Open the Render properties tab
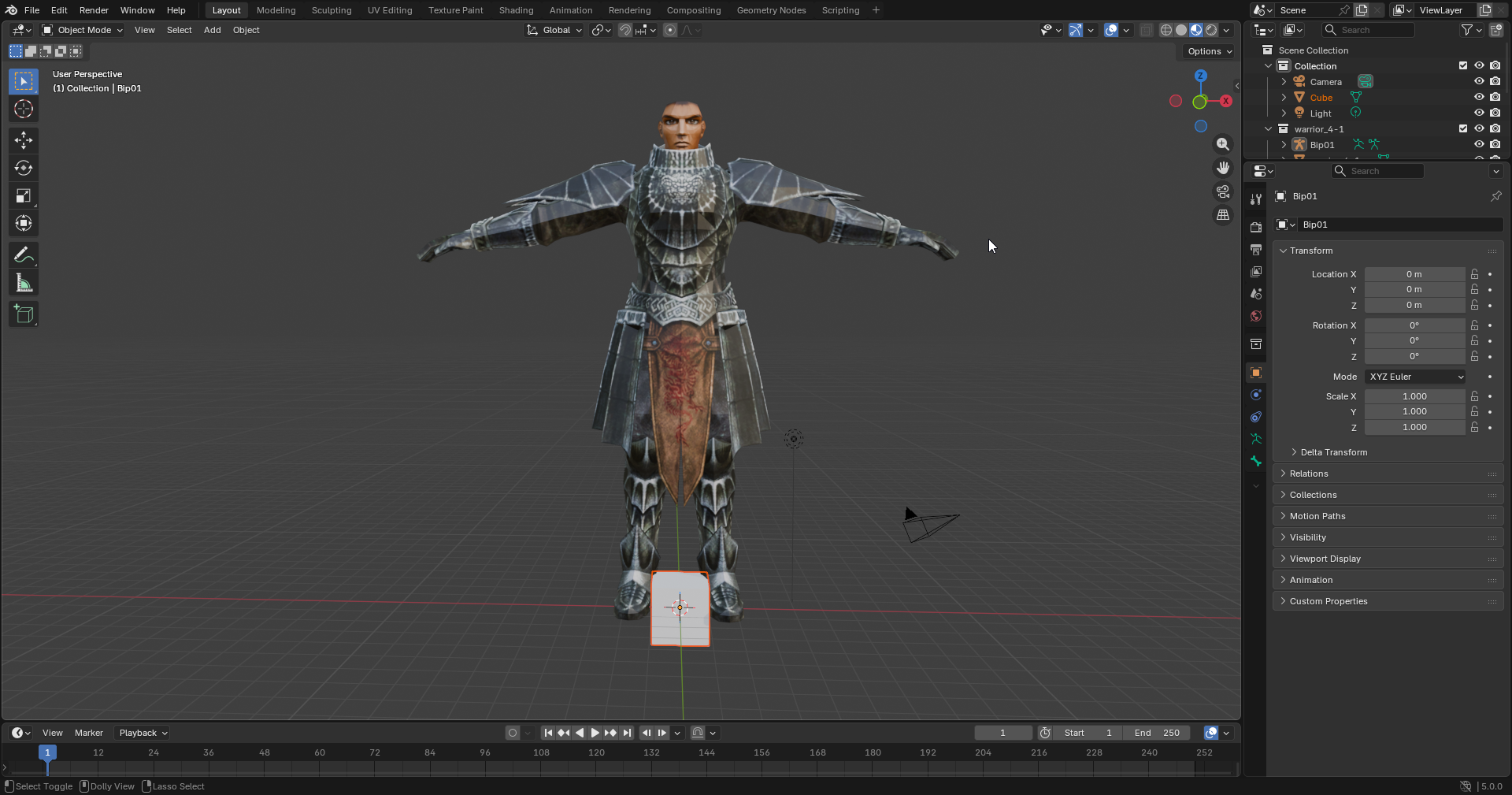 tap(1256, 227)
